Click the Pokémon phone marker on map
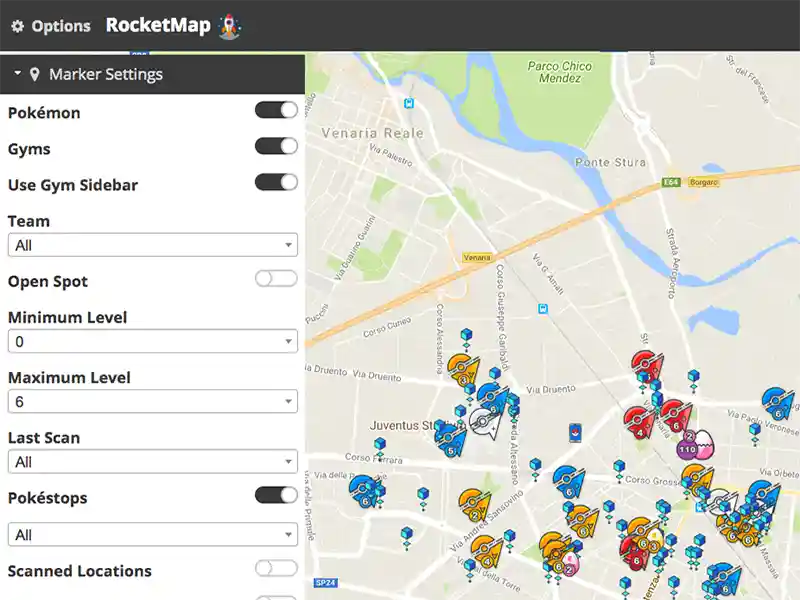800x600 pixels. [x=575, y=433]
